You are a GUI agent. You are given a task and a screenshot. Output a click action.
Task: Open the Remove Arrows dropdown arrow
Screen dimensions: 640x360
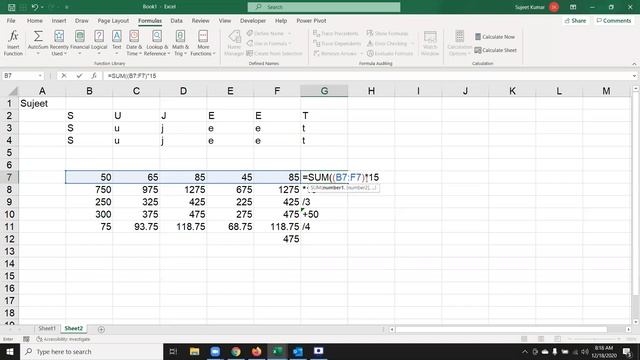361,53
